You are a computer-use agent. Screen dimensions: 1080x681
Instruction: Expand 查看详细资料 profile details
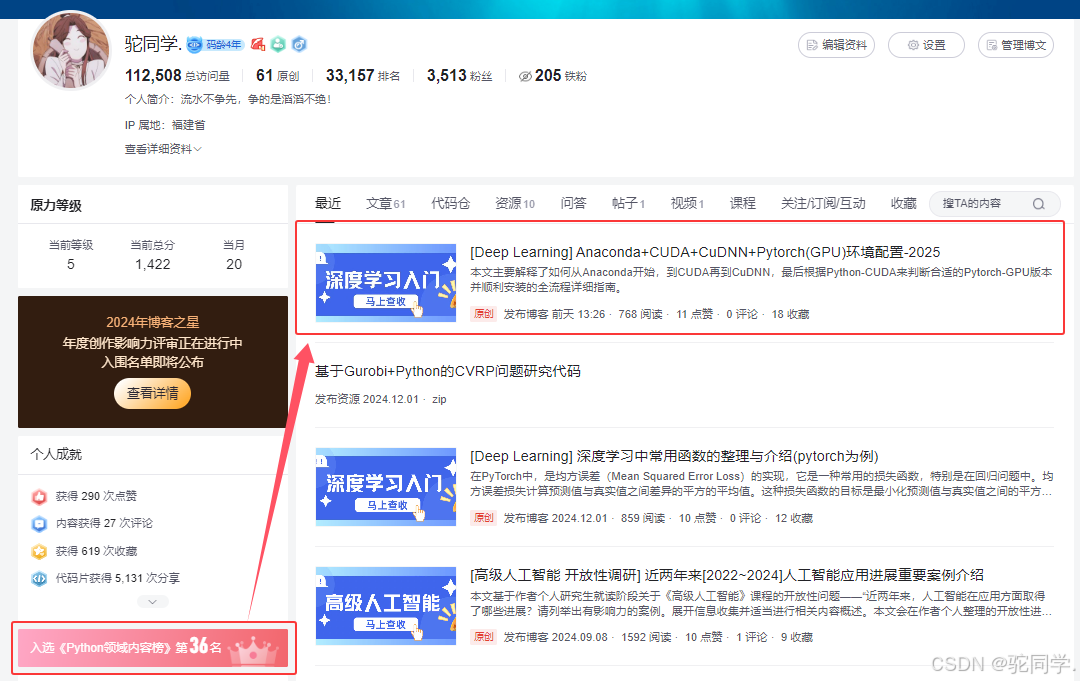click(x=163, y=149)
